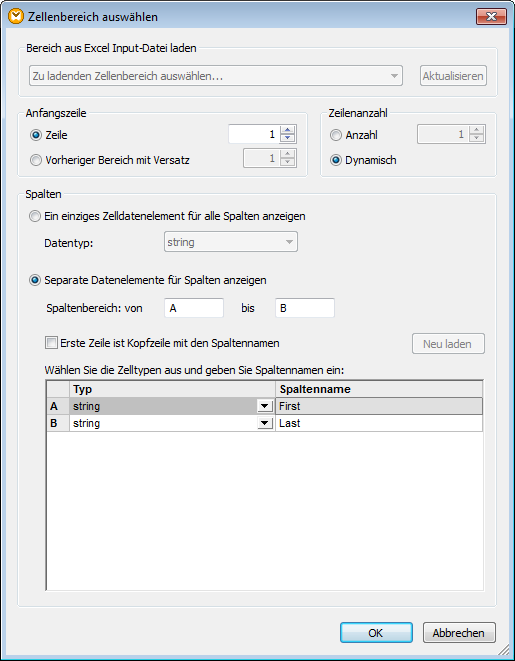Click the First column name cell

pos(379,406)
